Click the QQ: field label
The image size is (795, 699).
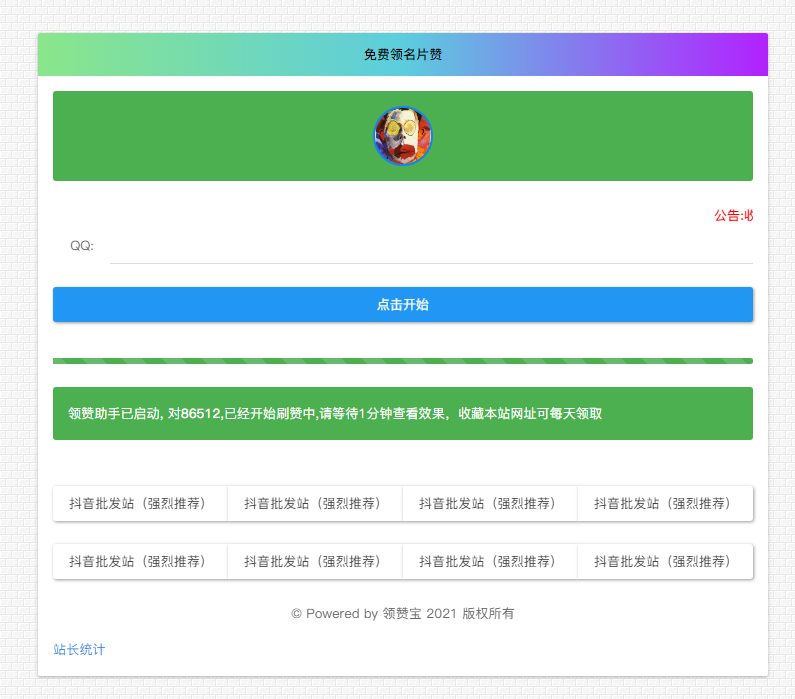tap(82, 246)
